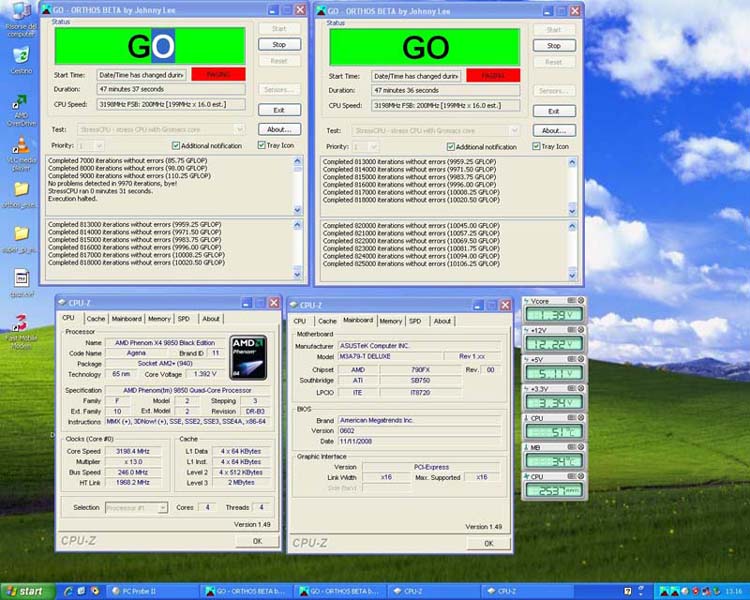Click the scroll-up arrow beside the 7000 iterations log
The height and width of the screenshot is (600, 750).
(298, 161)
